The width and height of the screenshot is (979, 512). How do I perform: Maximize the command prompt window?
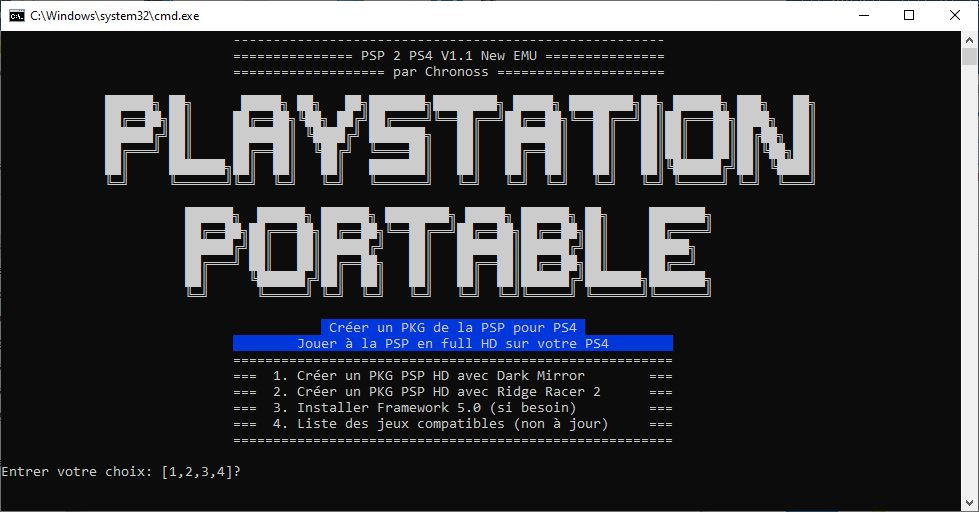pyautogui.click(x=909, y=15)
